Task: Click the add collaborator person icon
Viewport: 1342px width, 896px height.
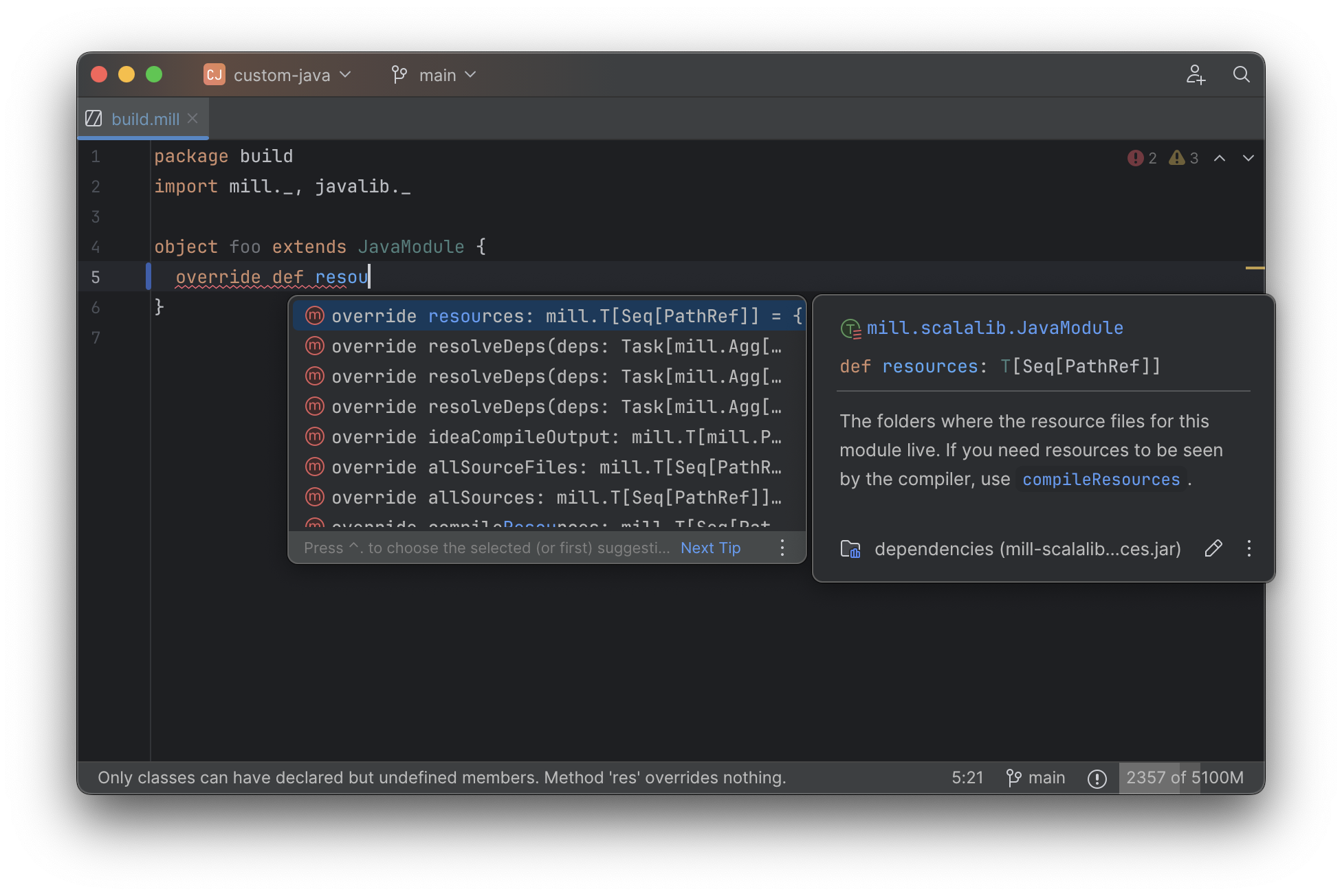Action: pos(1196,74)
